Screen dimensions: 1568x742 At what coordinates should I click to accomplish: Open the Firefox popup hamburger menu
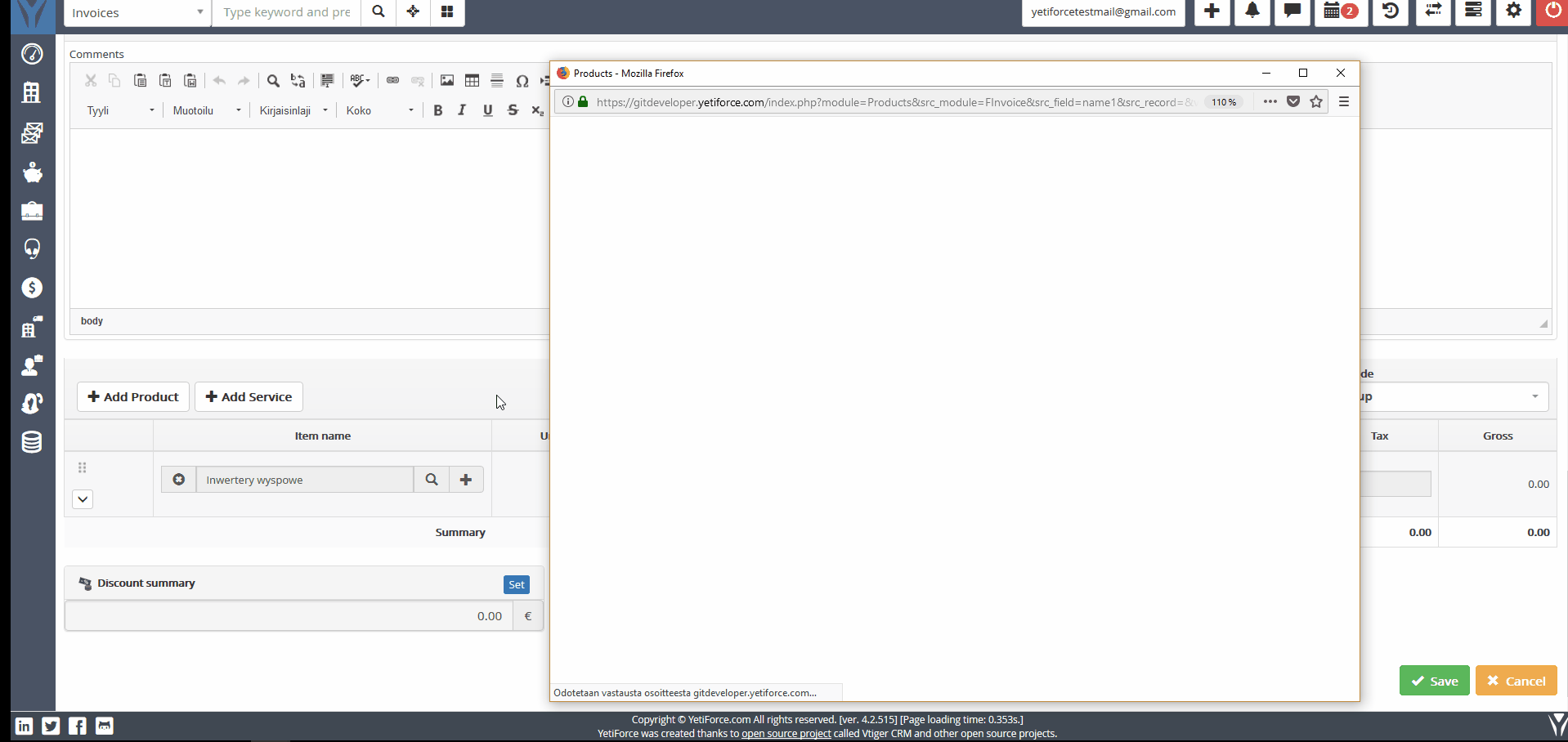[x=1345, y=101]
